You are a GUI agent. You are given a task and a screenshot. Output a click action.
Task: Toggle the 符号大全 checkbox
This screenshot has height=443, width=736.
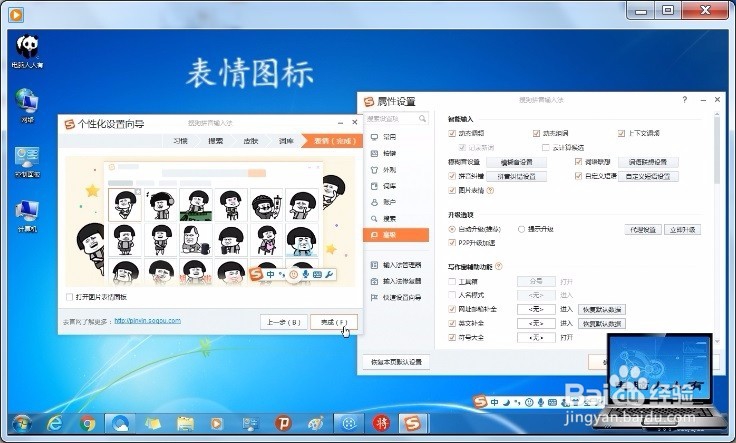452,337
